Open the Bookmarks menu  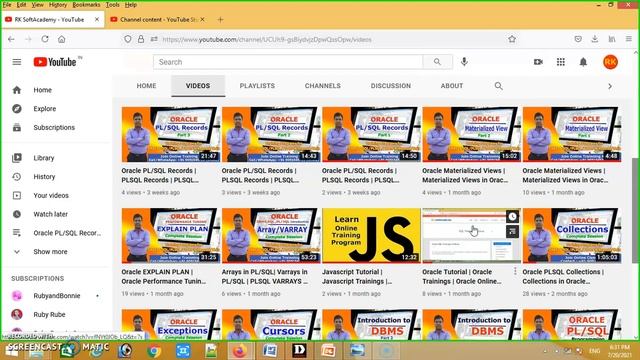pos(86,5)
